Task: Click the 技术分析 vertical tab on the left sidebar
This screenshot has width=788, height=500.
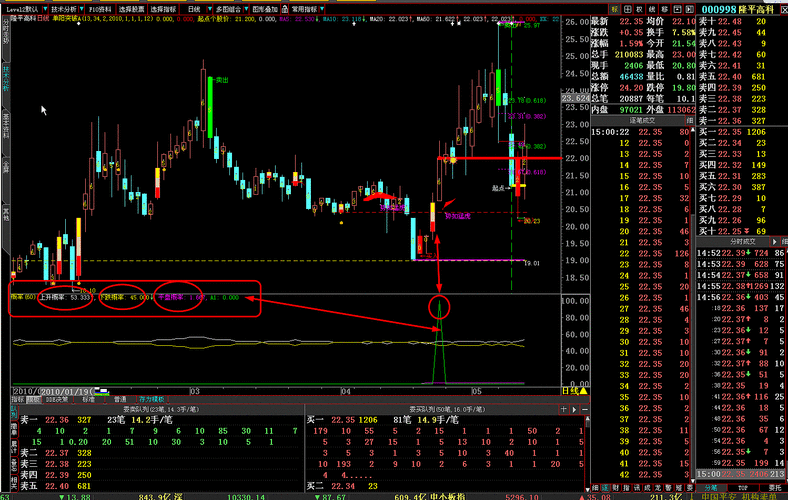Action: pyautogui.click(x=5, y=75)
